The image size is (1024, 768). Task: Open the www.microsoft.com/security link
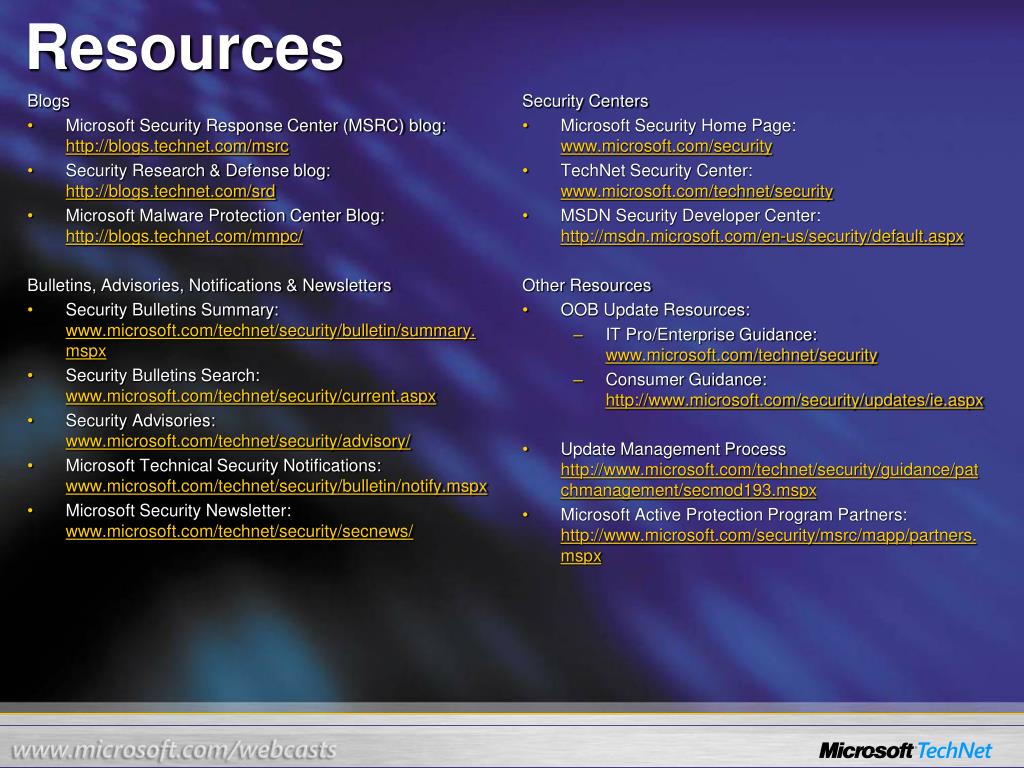tap(666, 146)
